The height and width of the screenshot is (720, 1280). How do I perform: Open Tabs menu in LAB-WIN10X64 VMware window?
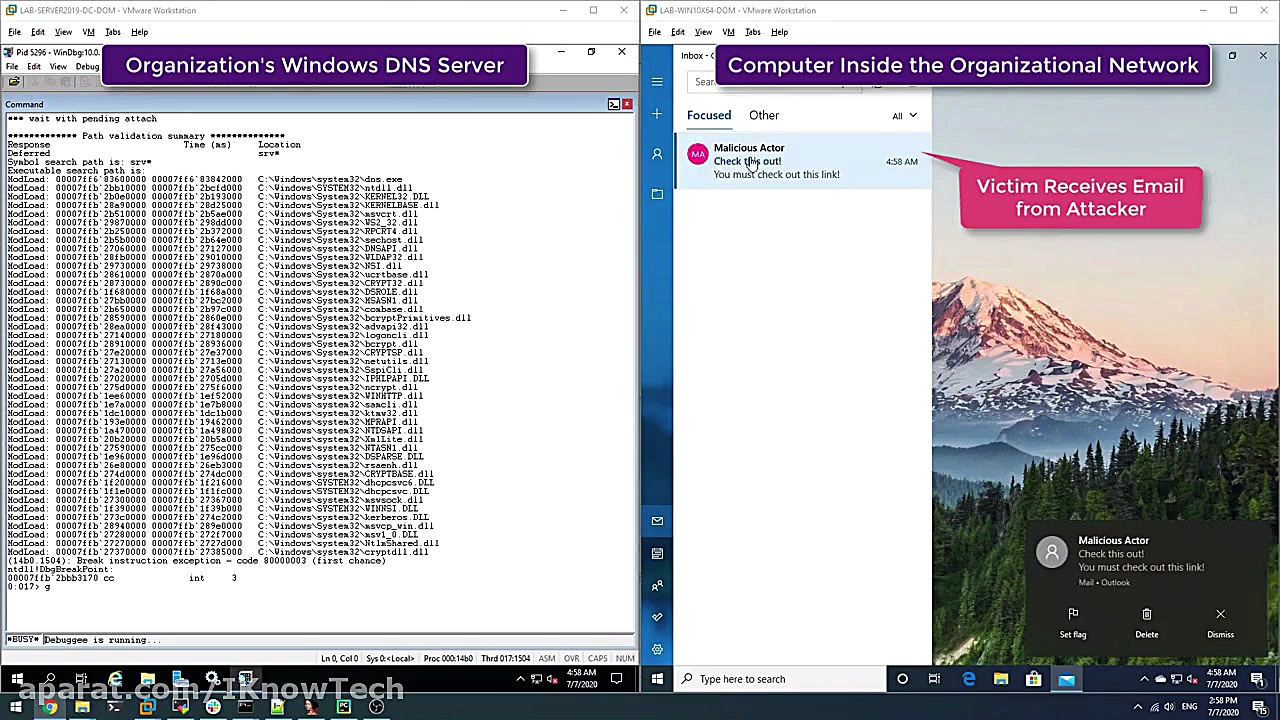pos(753,32)
